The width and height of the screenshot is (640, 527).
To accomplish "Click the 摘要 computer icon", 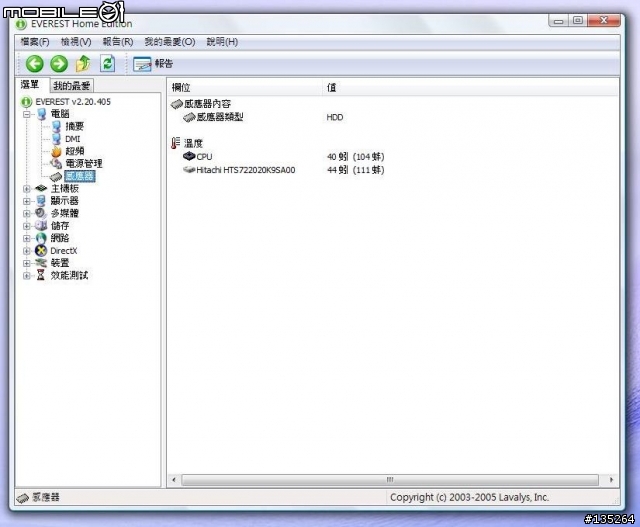I will coord(56,127).
